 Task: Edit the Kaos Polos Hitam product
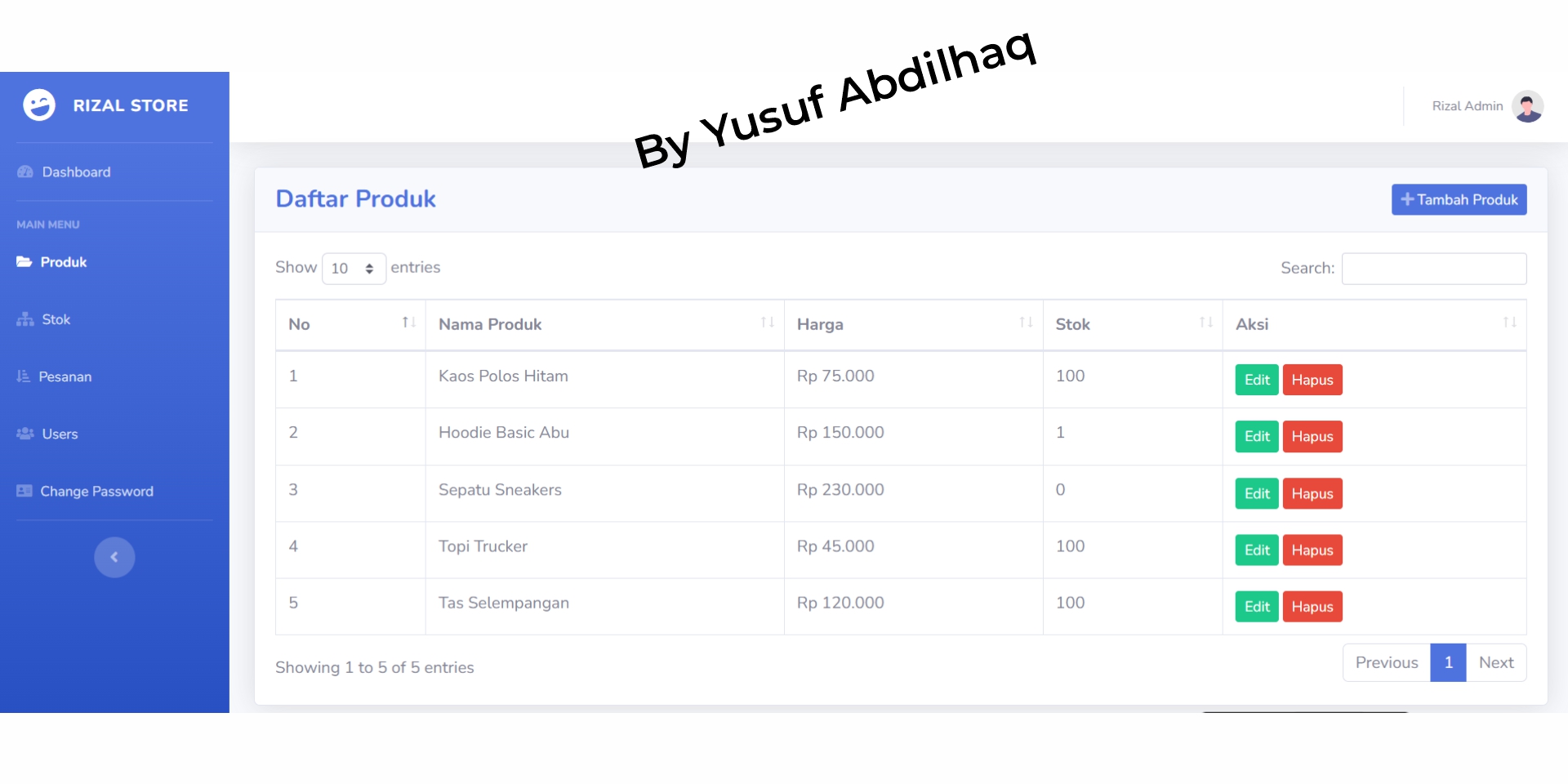coord(1256,380)
